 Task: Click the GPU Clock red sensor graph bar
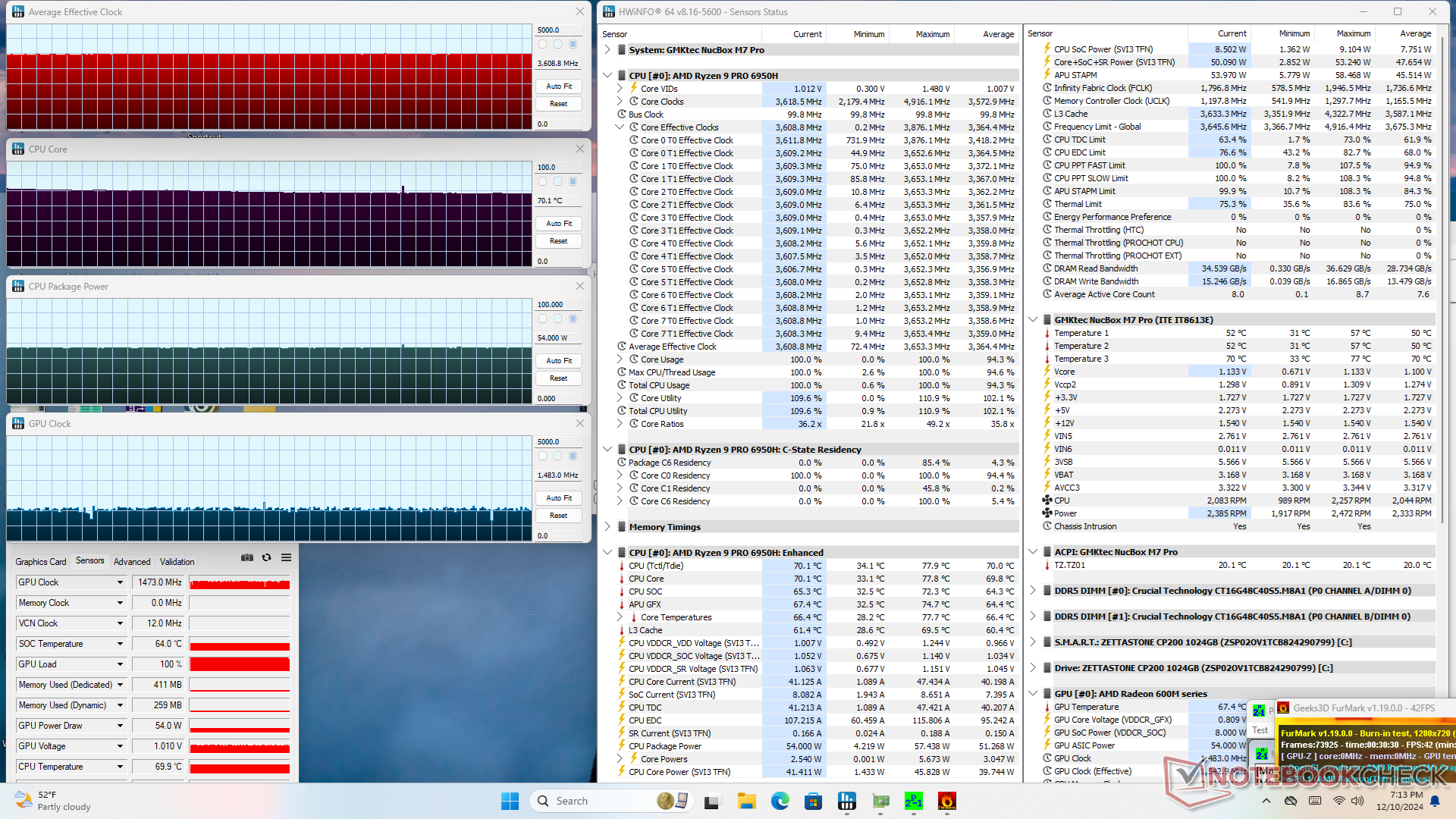point(240,583)
